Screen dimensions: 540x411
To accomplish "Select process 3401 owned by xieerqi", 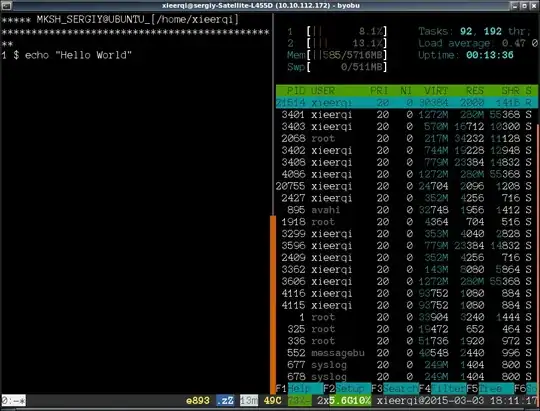I will 406,114.
